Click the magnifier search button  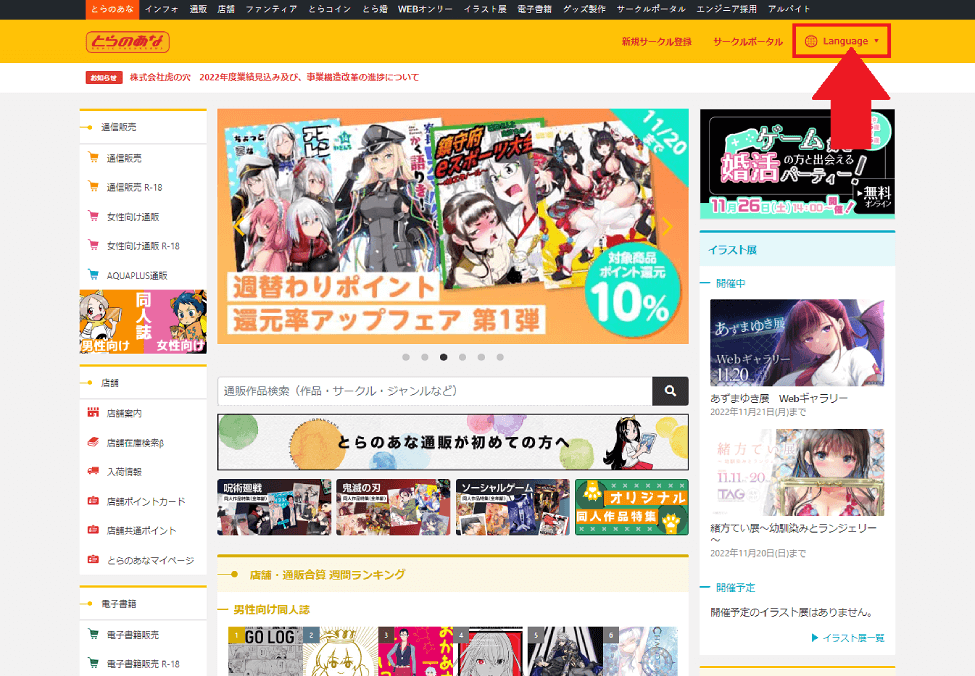point(670,391)
